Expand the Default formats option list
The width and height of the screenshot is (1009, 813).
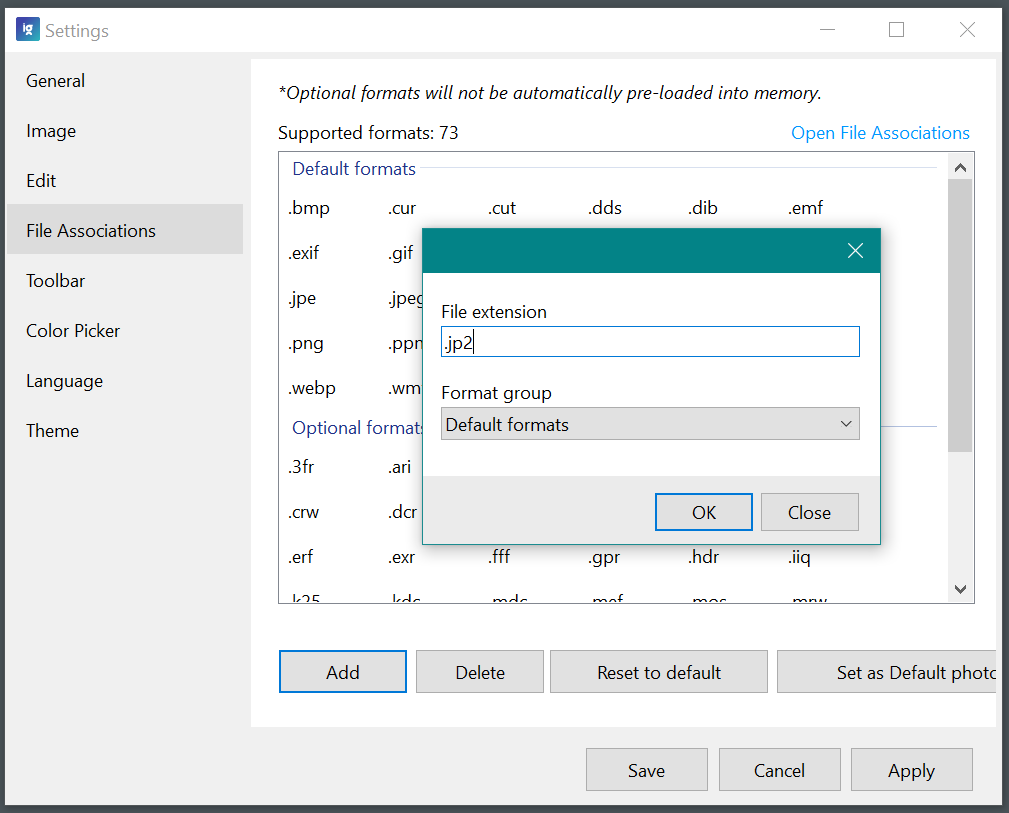845,423
